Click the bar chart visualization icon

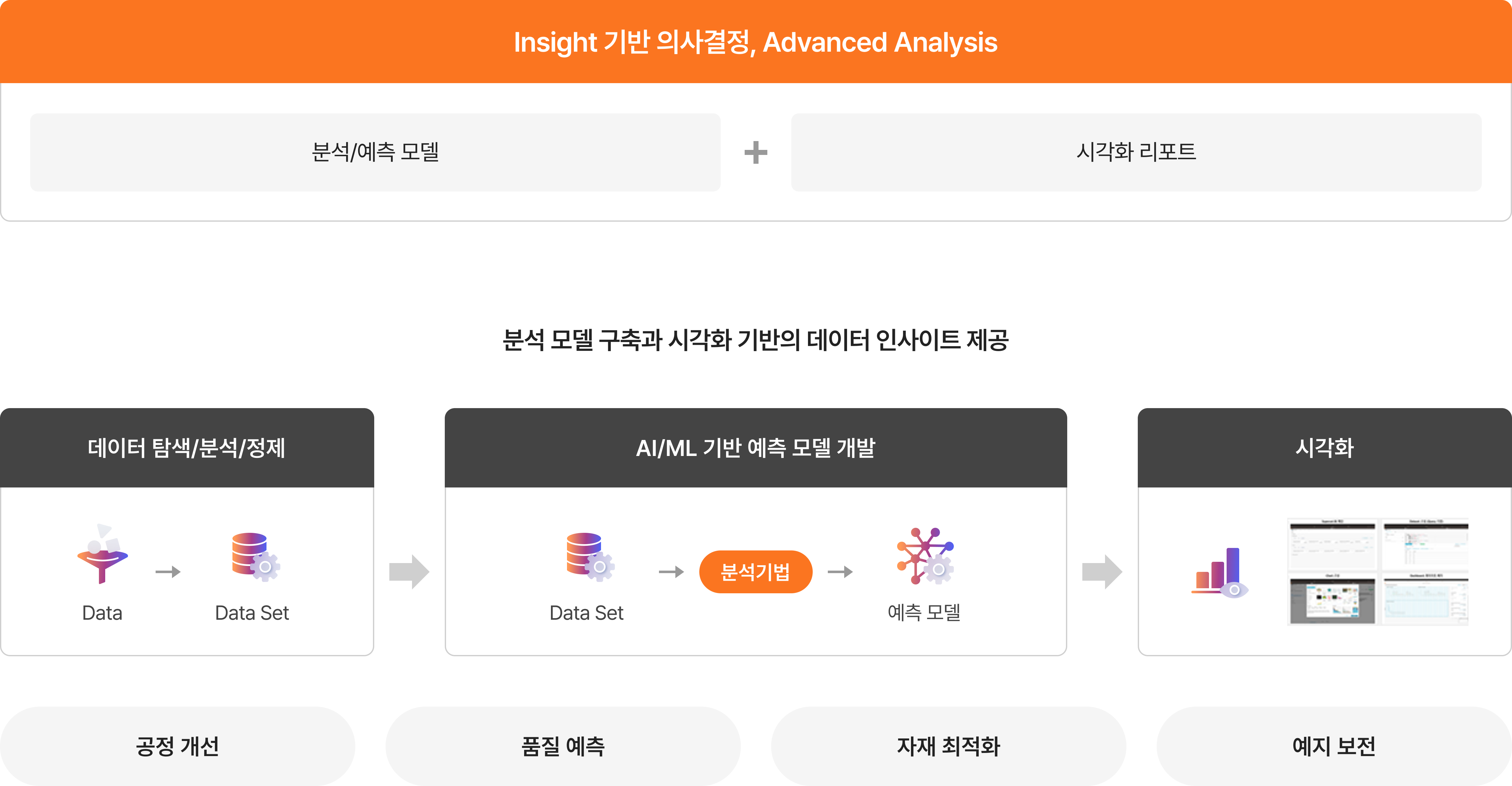click(1220, 572)
